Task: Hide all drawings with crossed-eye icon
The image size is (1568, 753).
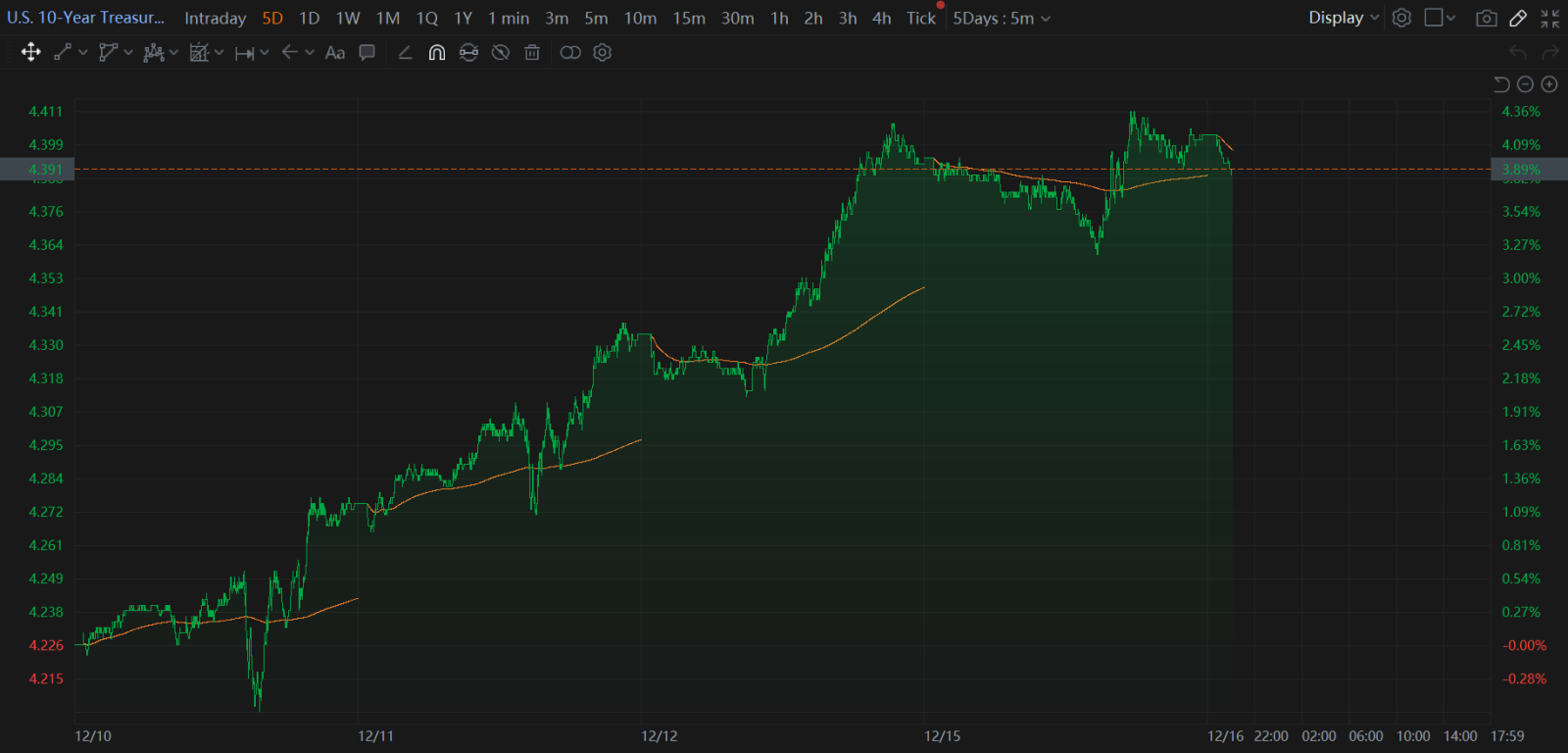Action: point(500,52)
